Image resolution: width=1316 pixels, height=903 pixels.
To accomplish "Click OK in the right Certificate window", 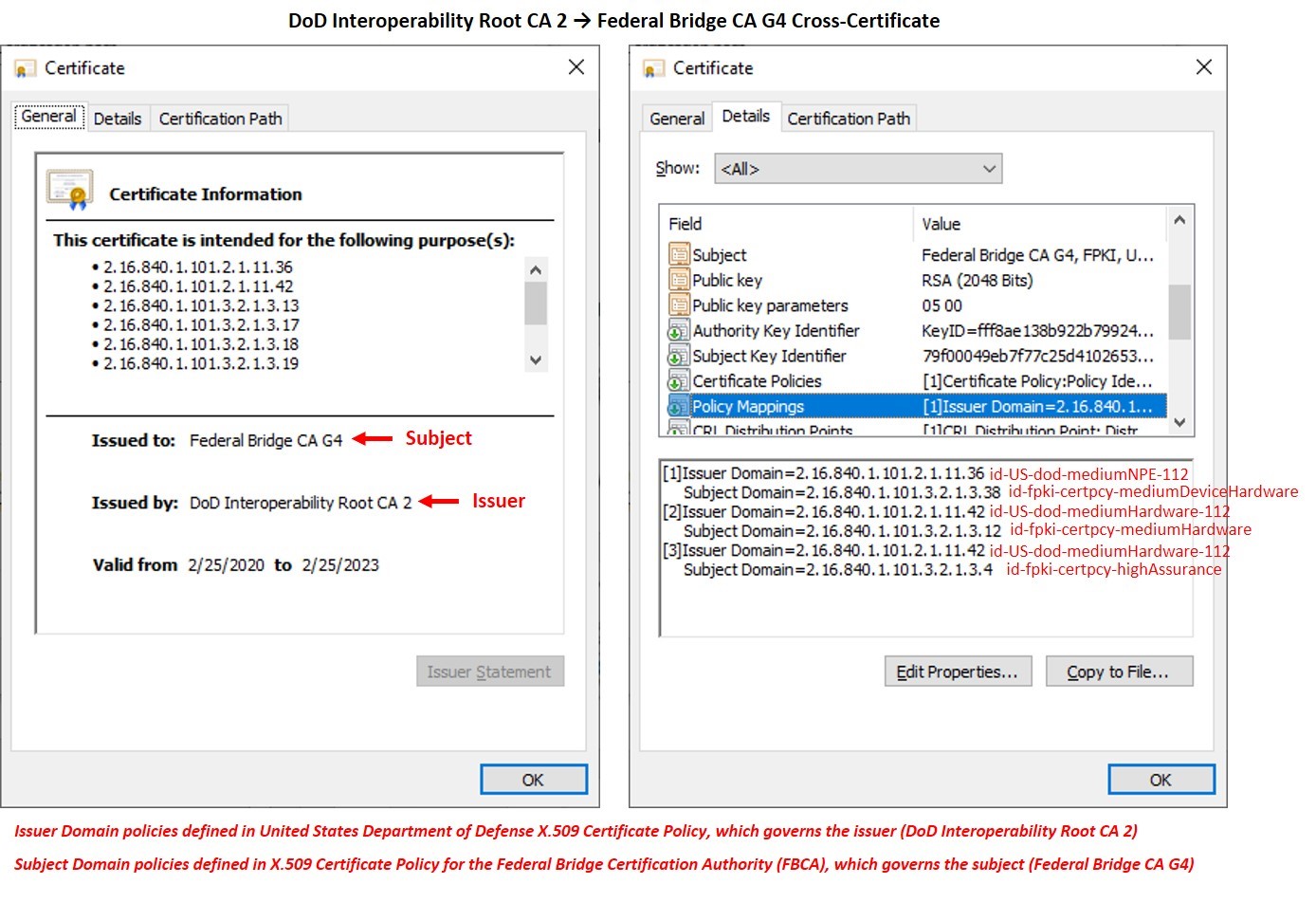I will tap(1161, 780).
